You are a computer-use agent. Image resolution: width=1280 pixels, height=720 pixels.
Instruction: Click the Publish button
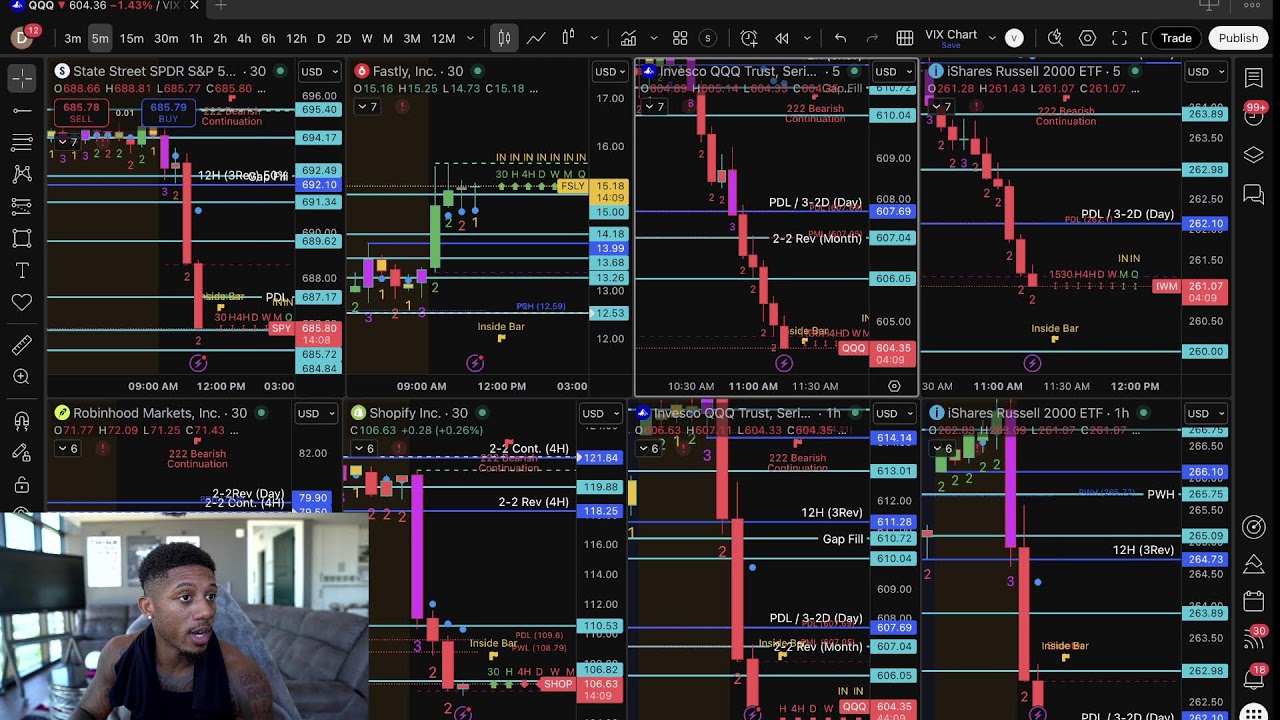(1238, 38)
